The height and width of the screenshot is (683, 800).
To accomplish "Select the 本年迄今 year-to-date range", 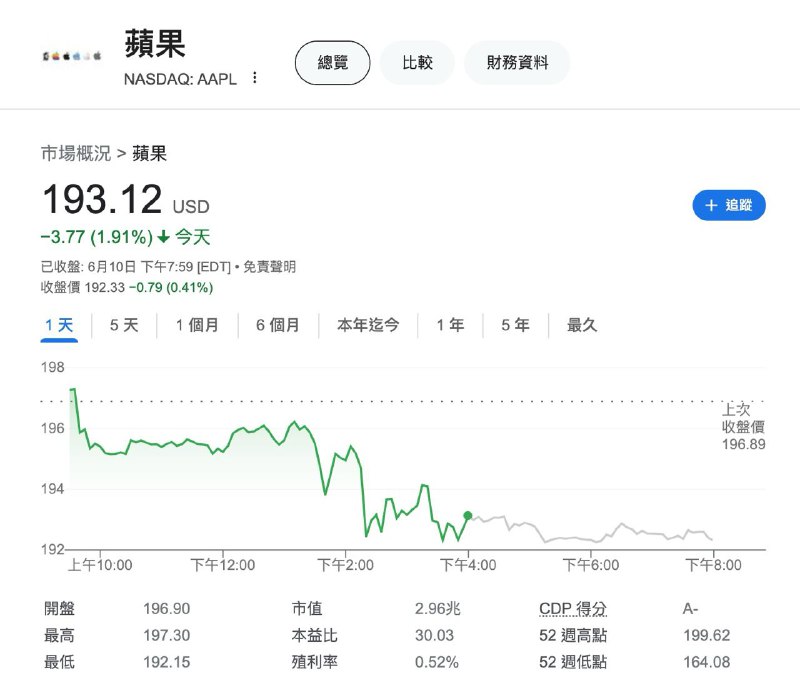I will tap(368, 325).
